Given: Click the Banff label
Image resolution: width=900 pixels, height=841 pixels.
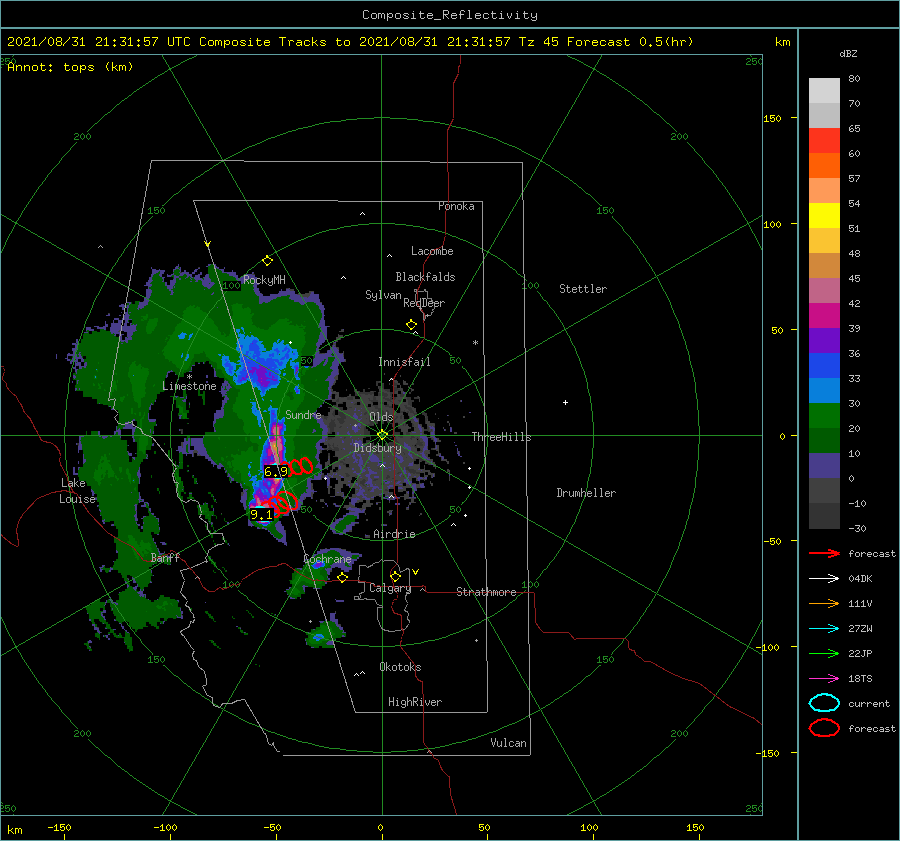Looking at the screenshot, I should [165, 558].
